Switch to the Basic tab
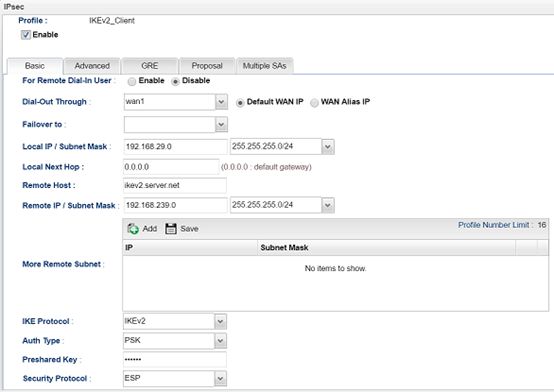The image size is (554, 392). 35,66
